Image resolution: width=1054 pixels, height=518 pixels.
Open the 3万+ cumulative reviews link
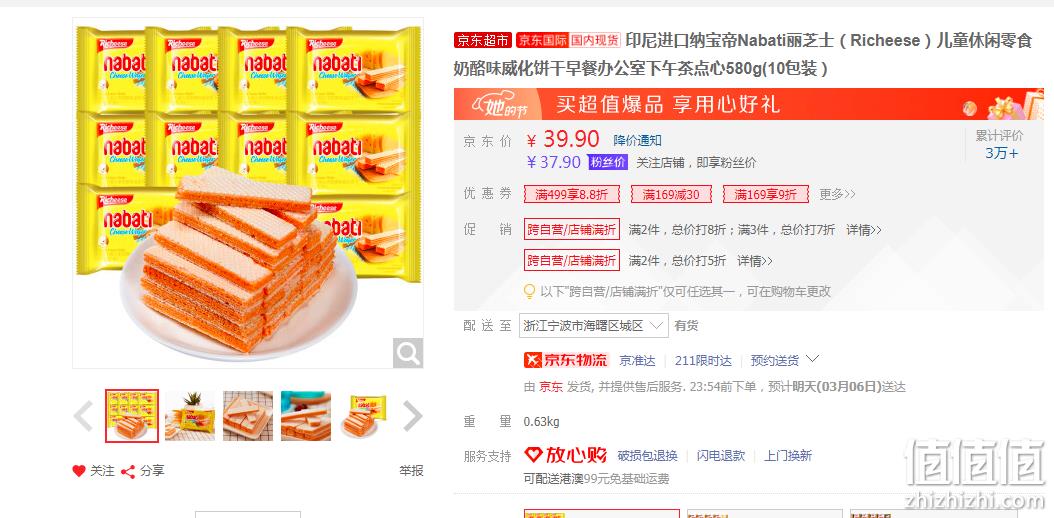coord(1001,153)
